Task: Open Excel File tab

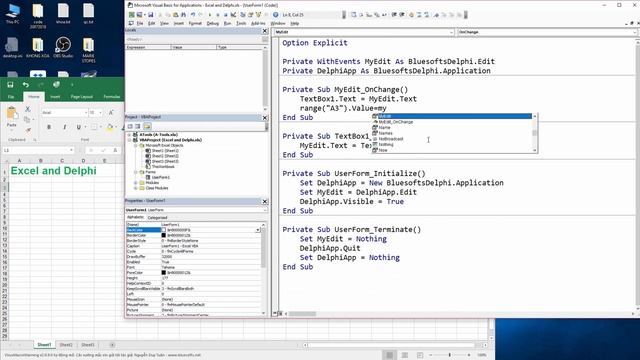Action: (x=11, y=97)
